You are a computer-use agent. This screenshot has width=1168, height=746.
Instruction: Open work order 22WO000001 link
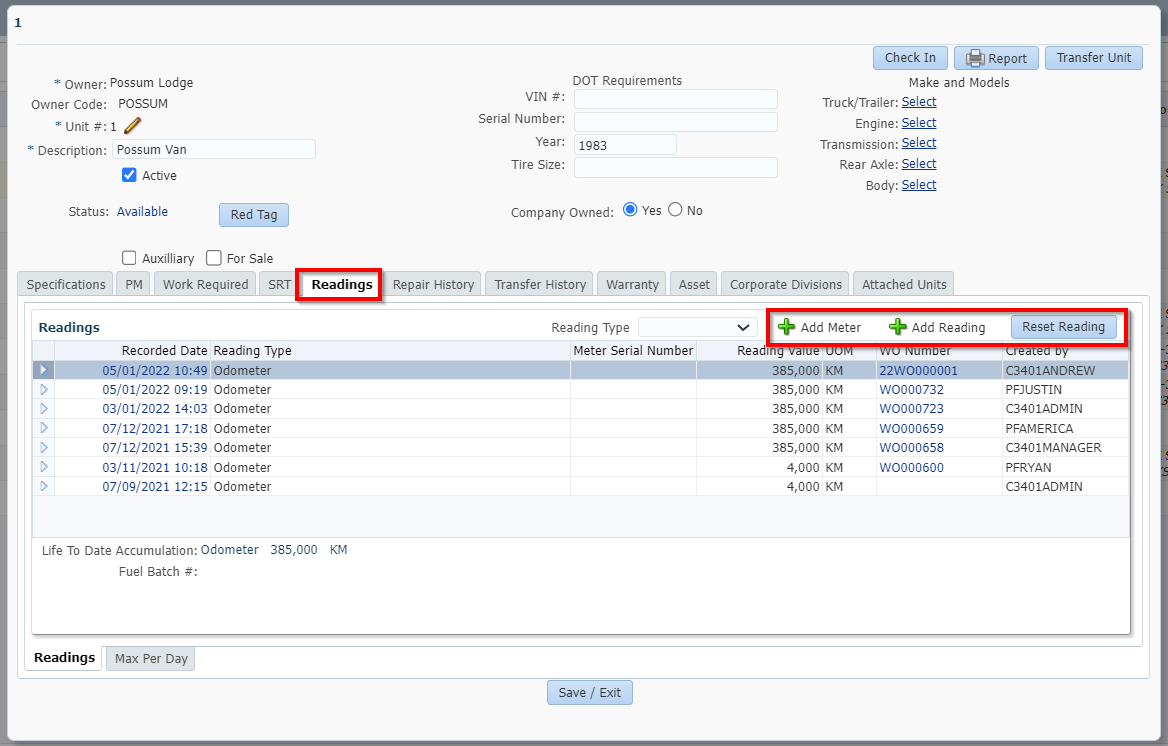(x=918, y=370)
